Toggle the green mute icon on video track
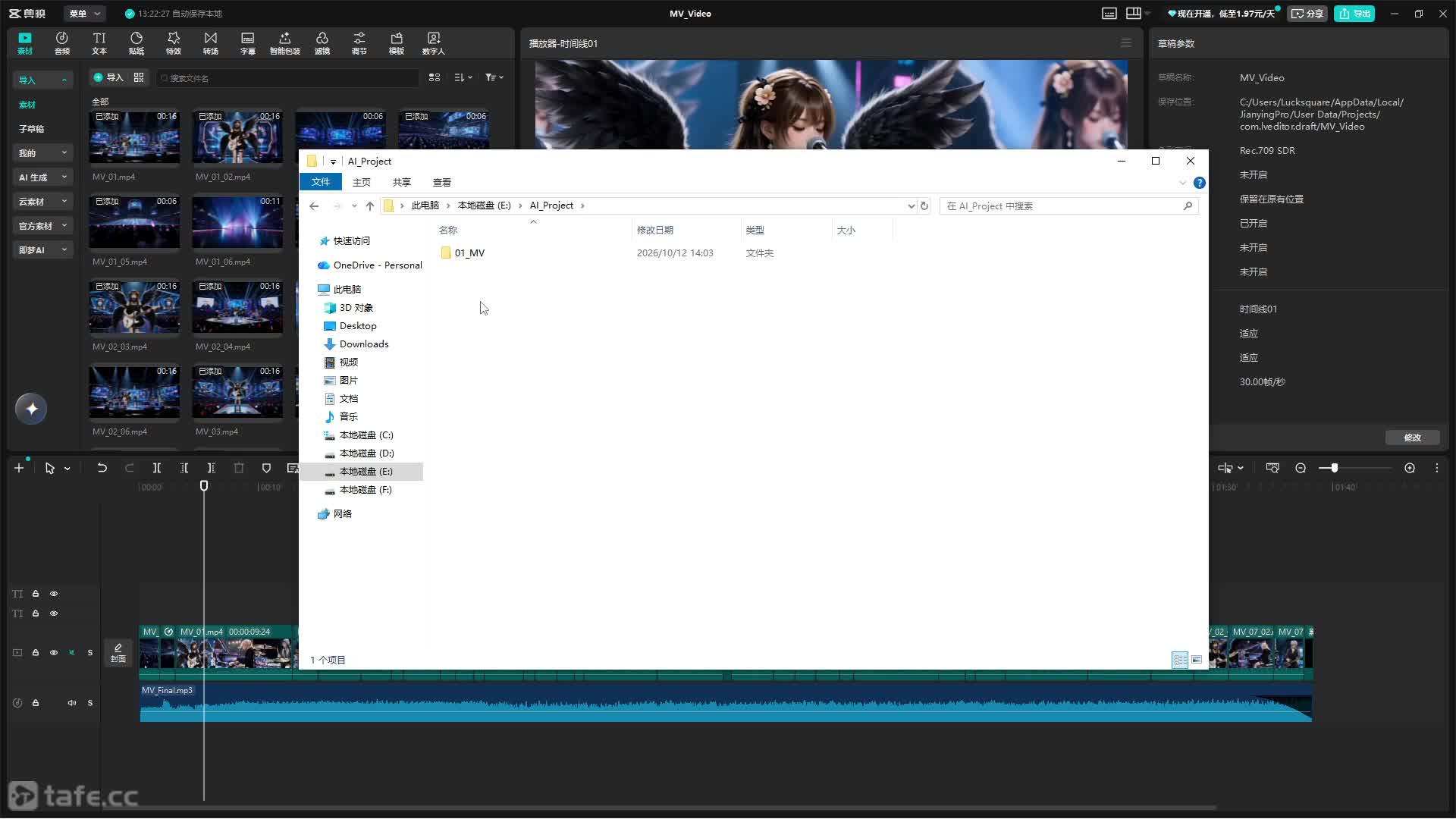This screenshot has height=819, width=1456. tap(72, 652)
